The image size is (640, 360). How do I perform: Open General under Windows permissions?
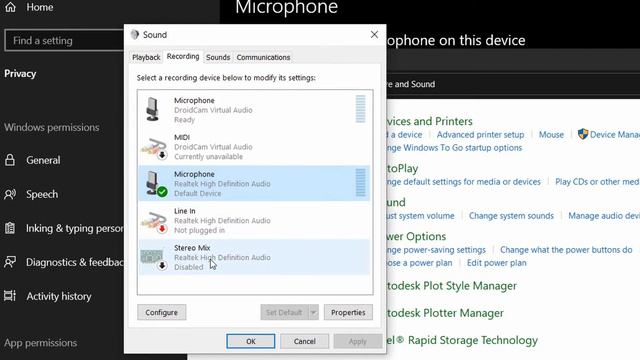click(43, 160)
